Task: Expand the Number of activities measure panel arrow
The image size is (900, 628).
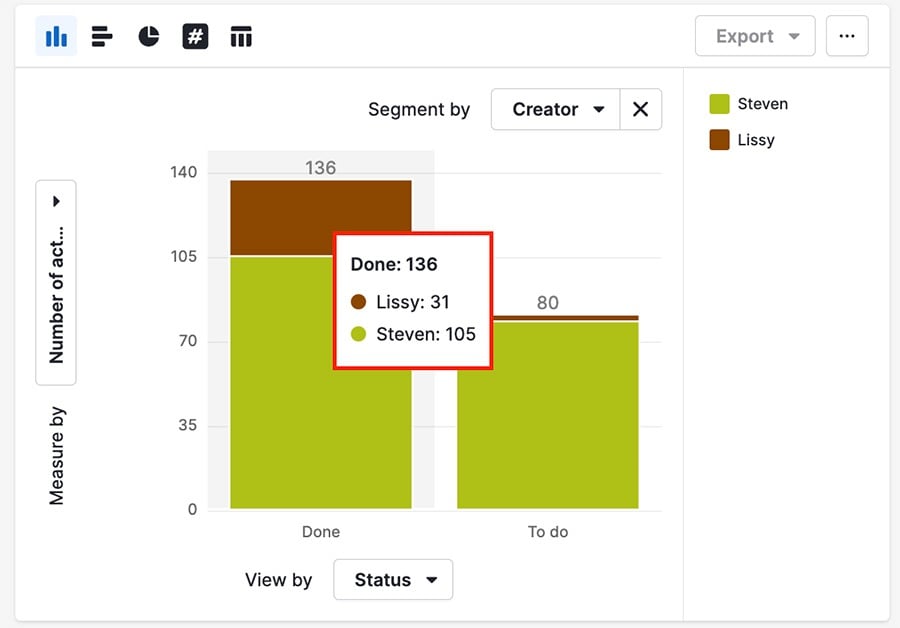Action: (x=55, y=200)
